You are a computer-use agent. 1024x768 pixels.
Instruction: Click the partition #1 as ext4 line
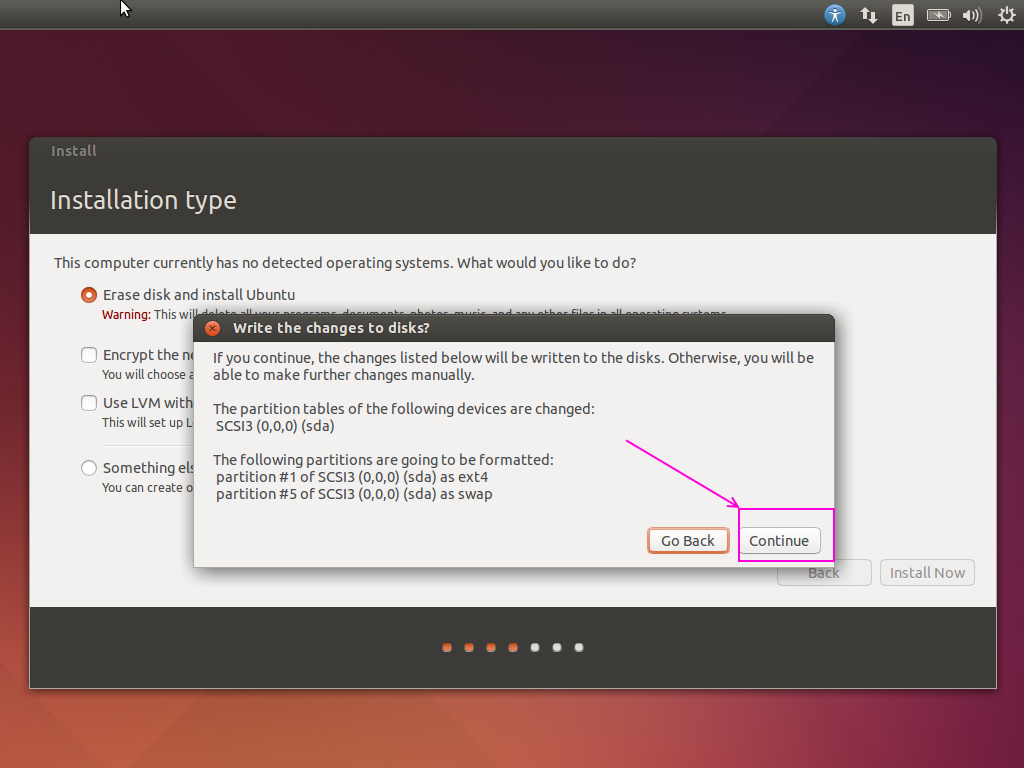pyautogui.click(x=352, y=477)
